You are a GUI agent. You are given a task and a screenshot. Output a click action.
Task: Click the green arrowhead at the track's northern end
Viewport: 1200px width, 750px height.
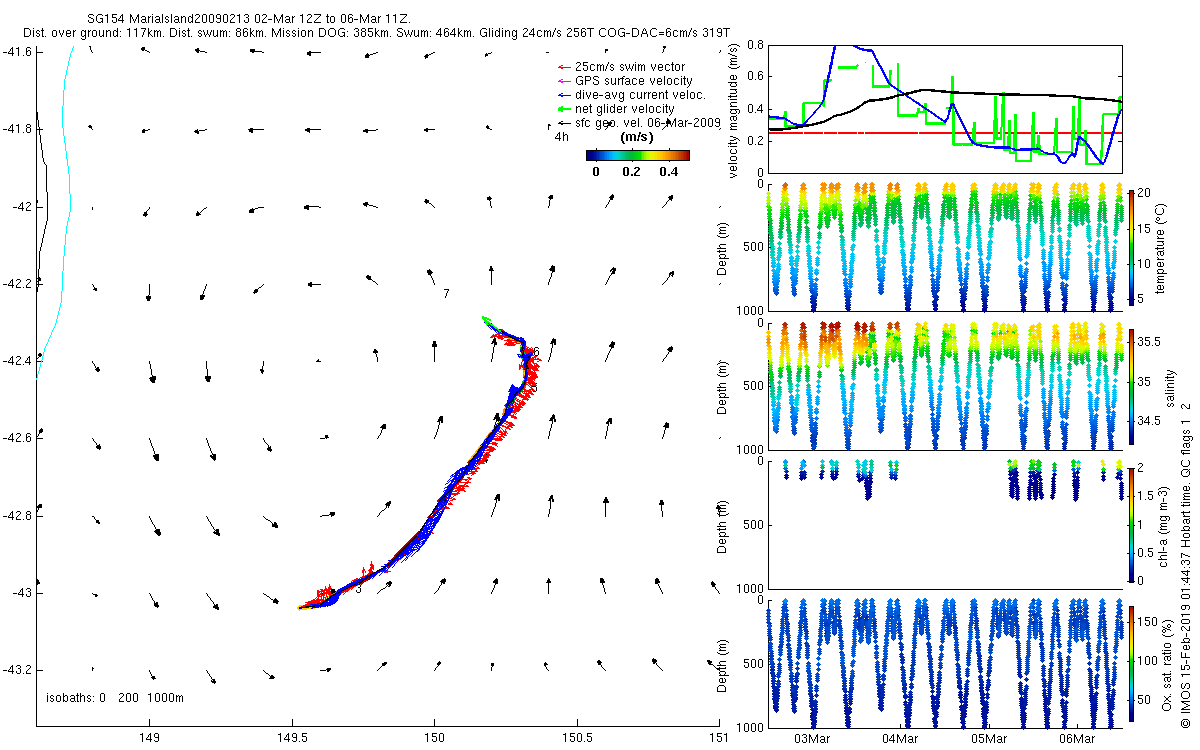click(x=487, y=319)
